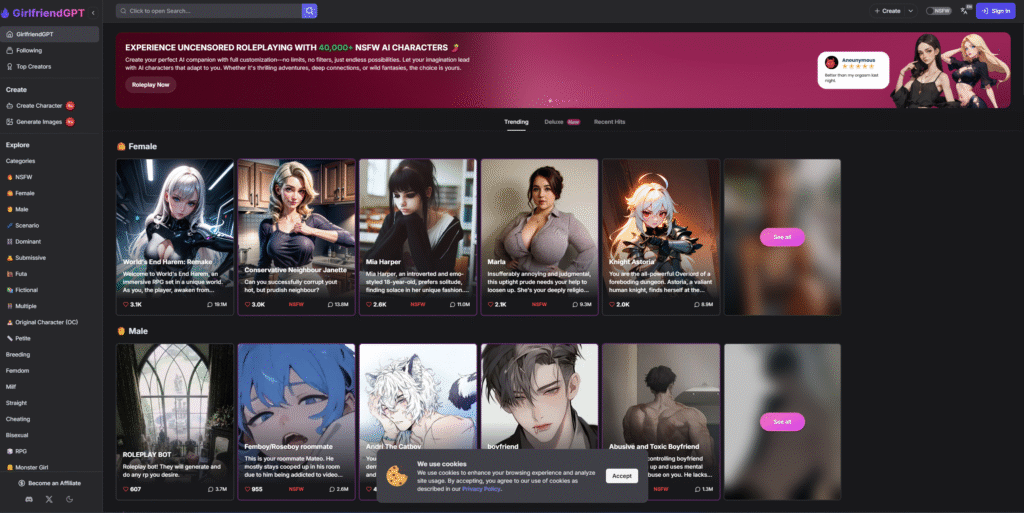
Task: Click the Anonymous review card in banner
Action: pyautogui.click(x=853, y=70)
